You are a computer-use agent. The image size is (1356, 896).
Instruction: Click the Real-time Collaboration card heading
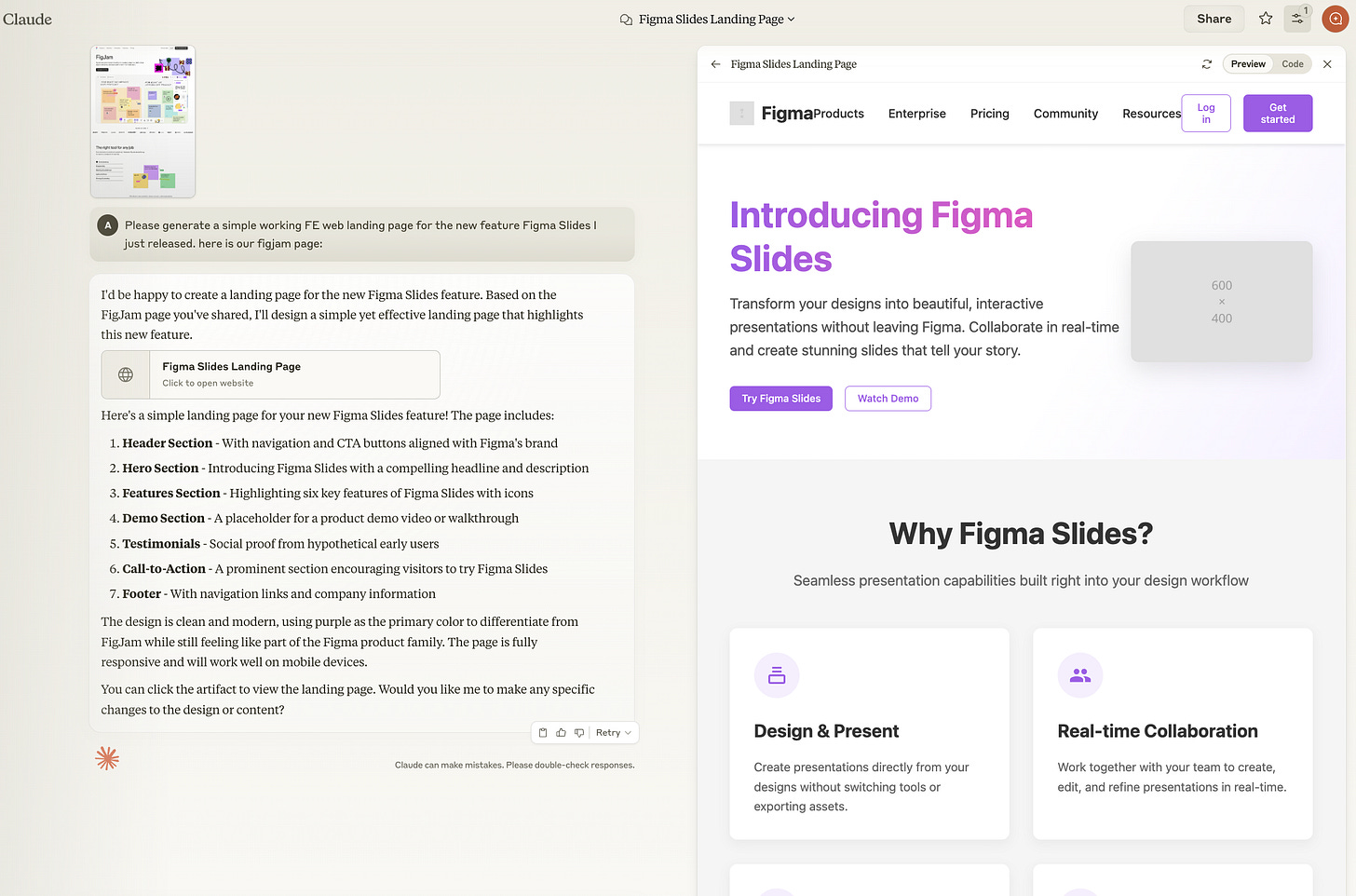pyautogui.click(x=1158, y=731)
